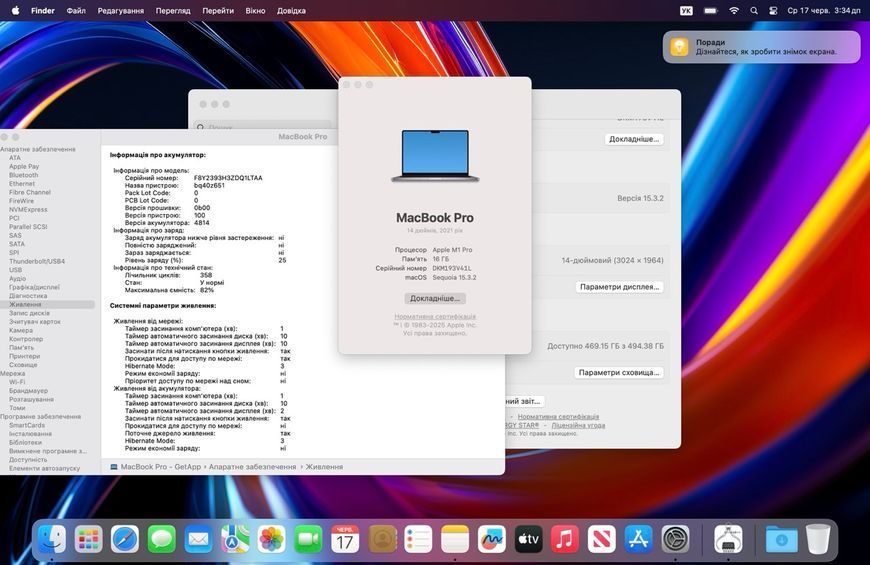Select Графіка/дисплеї in the sidebar

34,287
